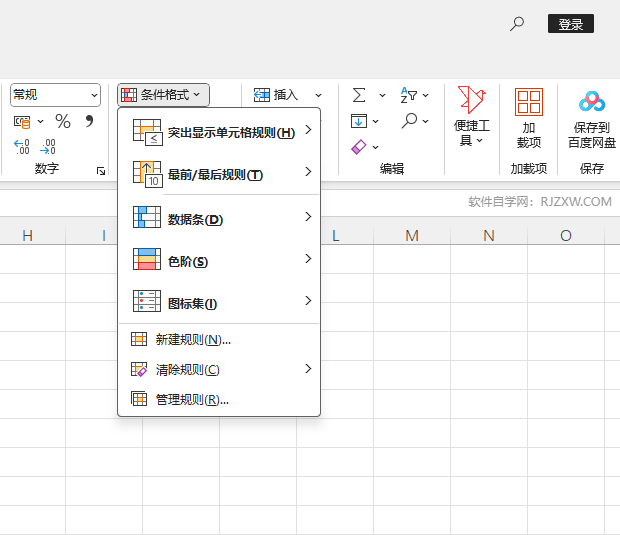Viewport: 620px width, 535px height.
Task: Click the Sort and Filter icon
Action: [408, 95]
